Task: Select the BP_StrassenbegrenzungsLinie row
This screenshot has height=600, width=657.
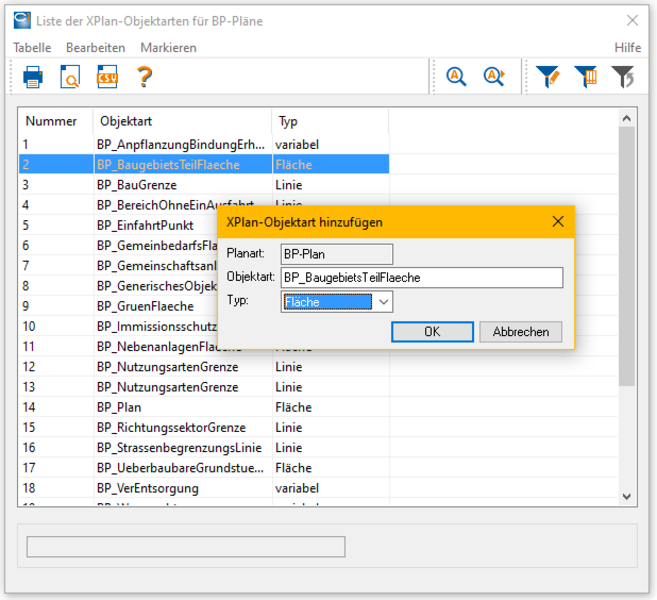Action: [204, 447]
